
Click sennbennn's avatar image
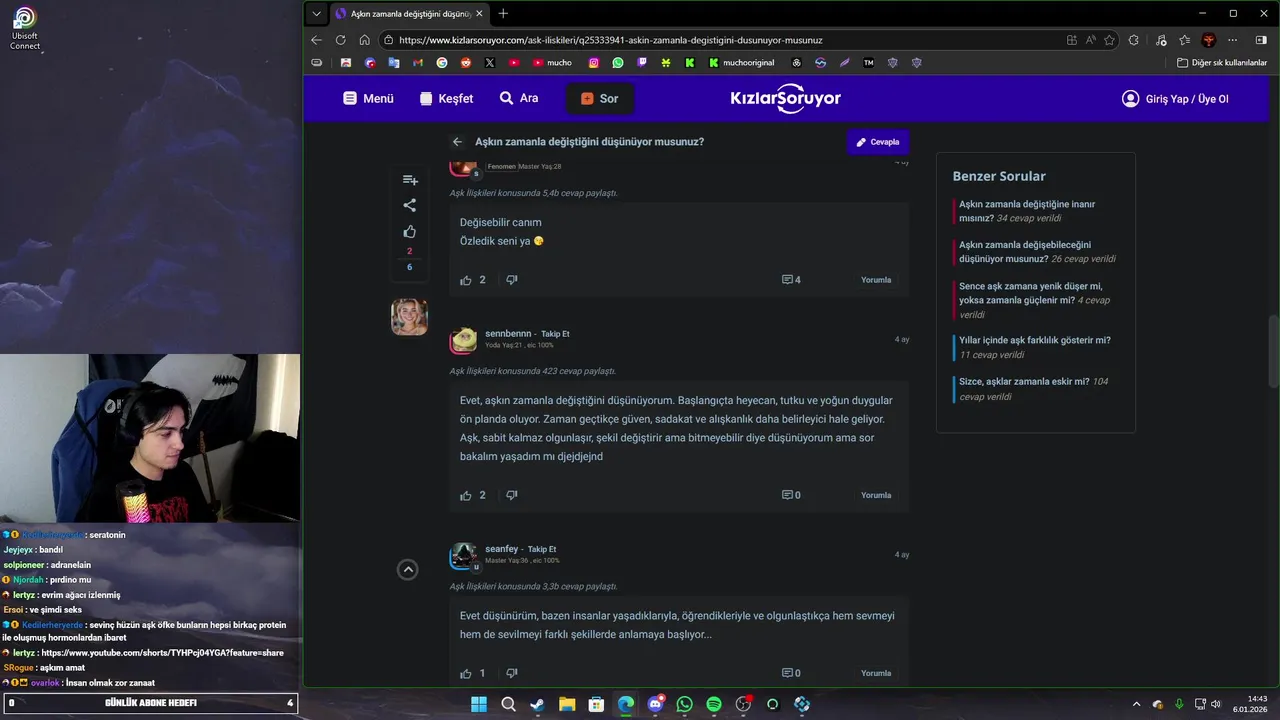pyautogui.click(x=464, y=340)
